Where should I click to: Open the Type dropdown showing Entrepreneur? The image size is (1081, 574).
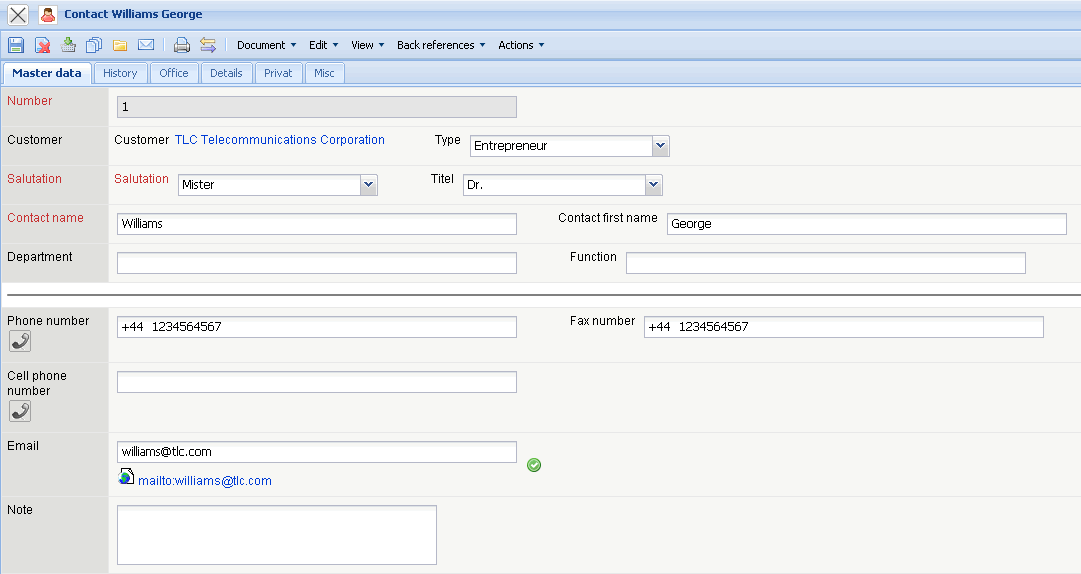point(660,146)
